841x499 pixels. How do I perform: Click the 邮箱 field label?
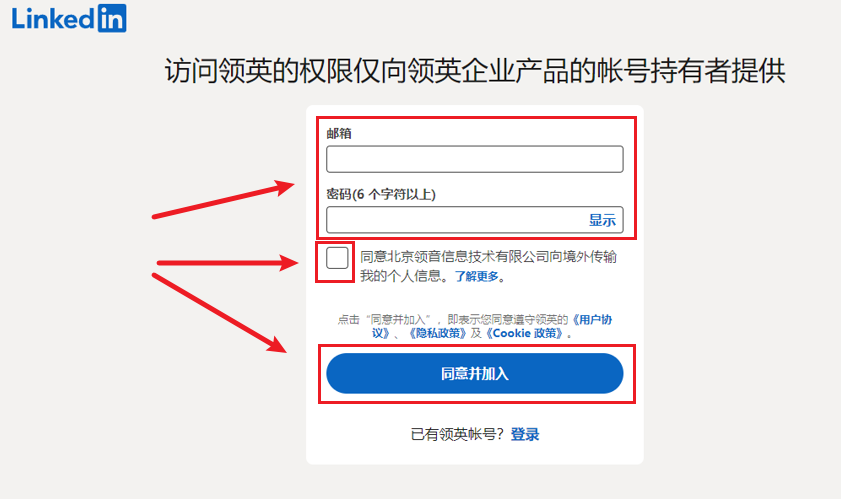pos(339,134)
